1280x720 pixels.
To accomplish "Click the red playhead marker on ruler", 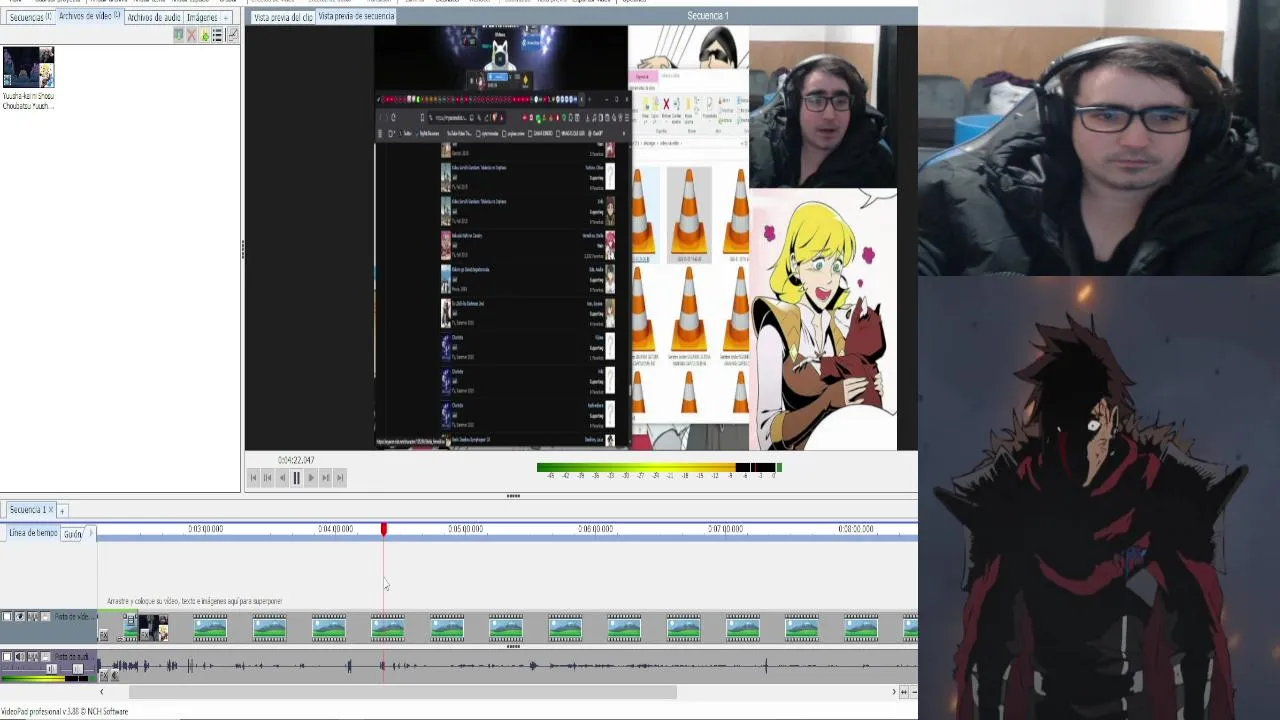I will (383, 529).
